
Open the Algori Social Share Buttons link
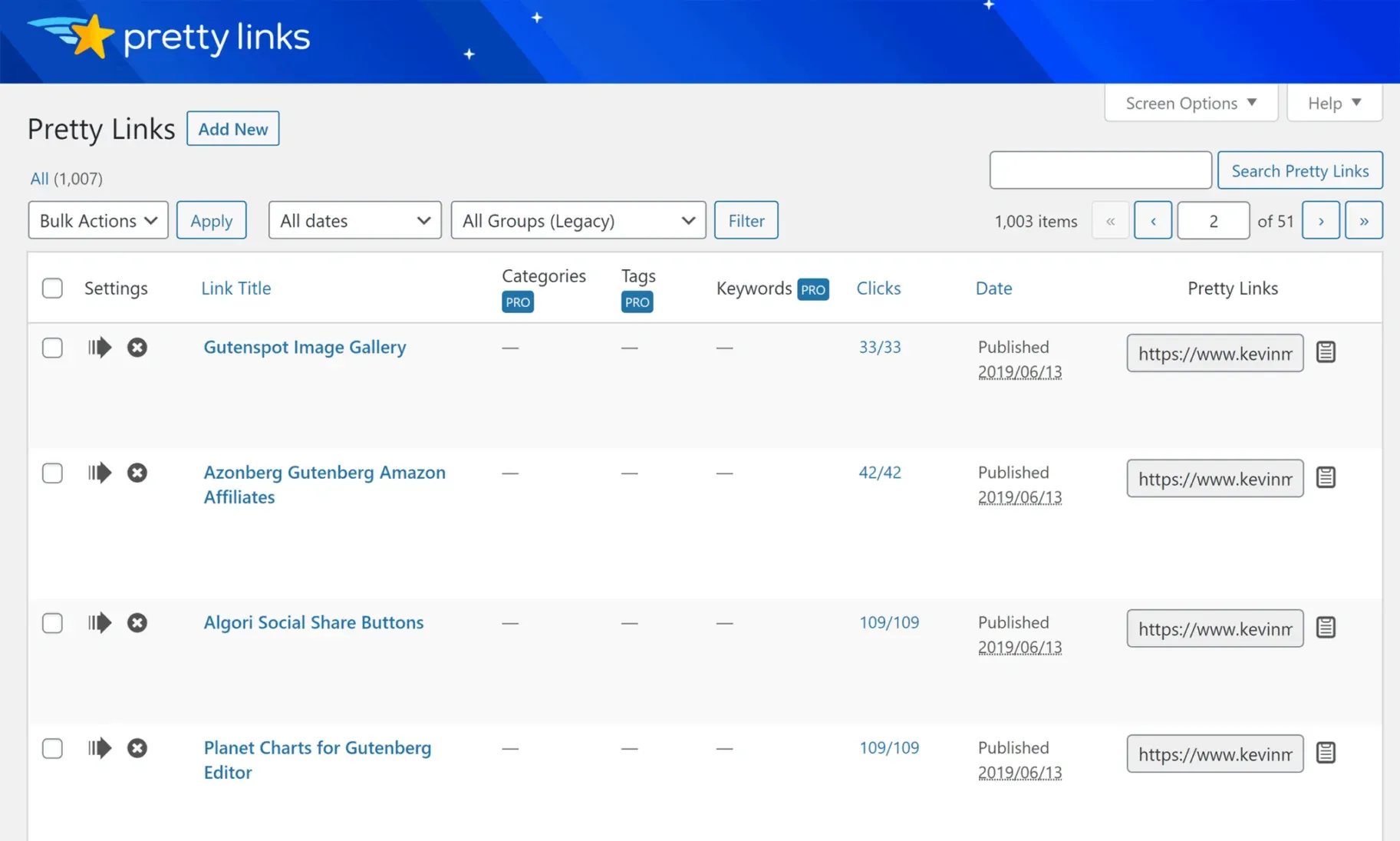(x=314, y=622)
